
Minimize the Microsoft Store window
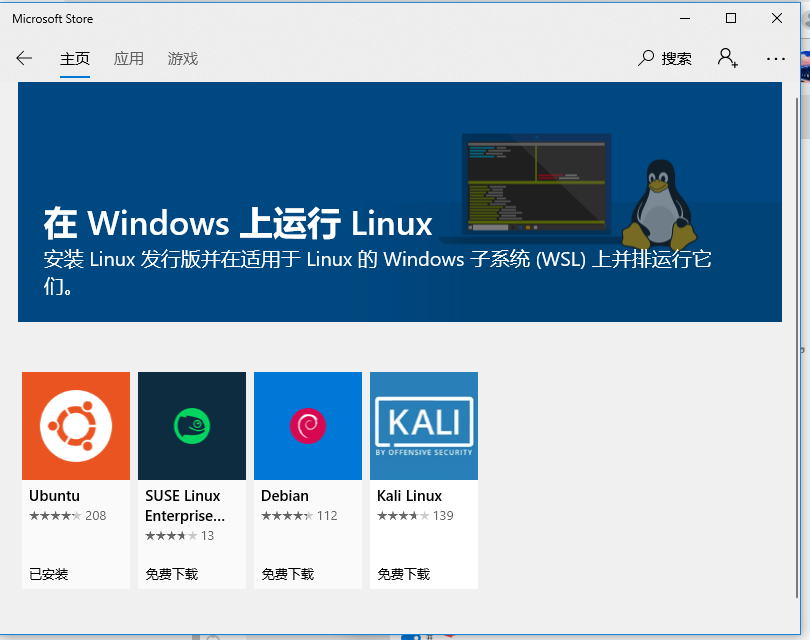coord(685,19)
